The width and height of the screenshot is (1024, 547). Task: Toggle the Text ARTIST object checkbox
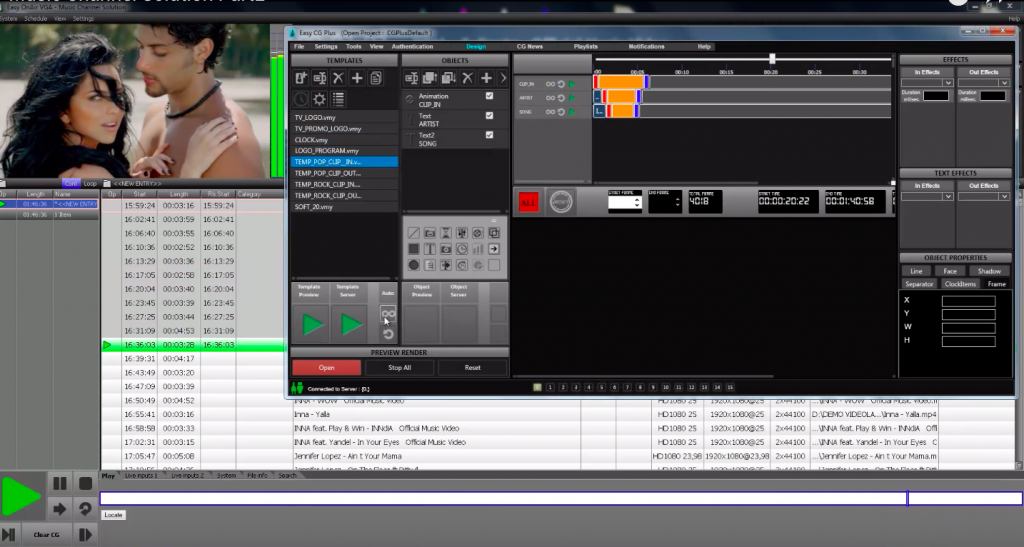pos(489,116)
